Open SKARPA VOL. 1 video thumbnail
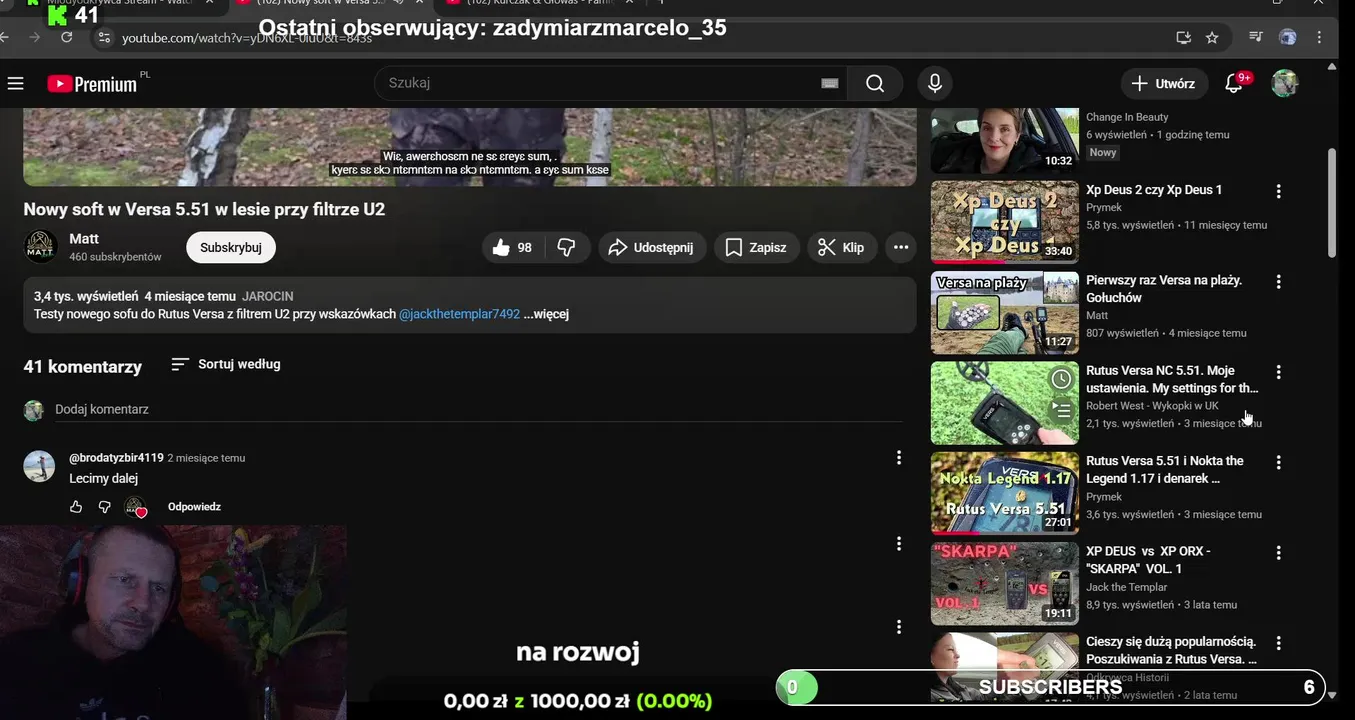The height and width of the screenshot is (720, 1355). click(1005, 584)
